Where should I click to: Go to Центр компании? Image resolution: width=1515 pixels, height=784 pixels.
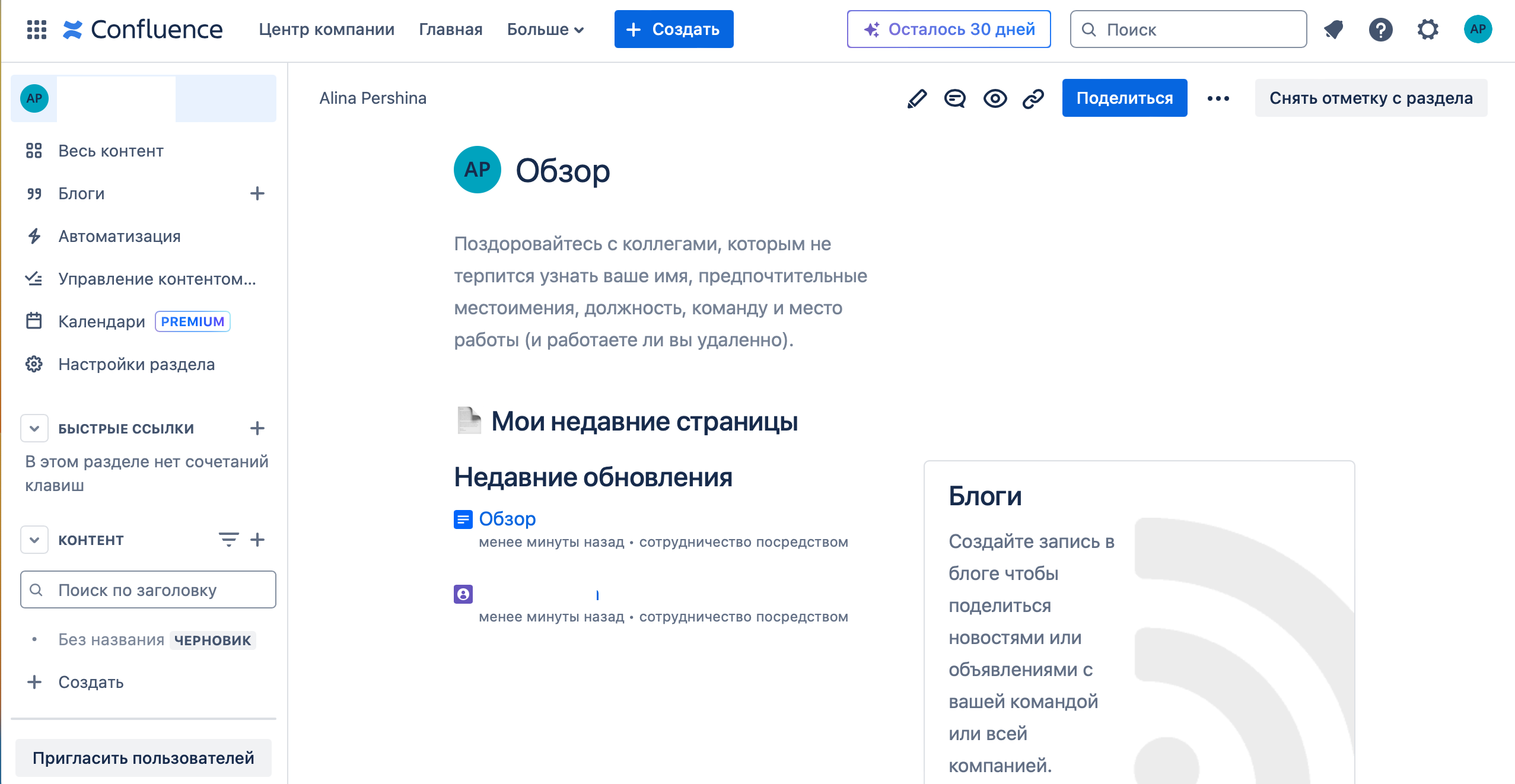327,29
